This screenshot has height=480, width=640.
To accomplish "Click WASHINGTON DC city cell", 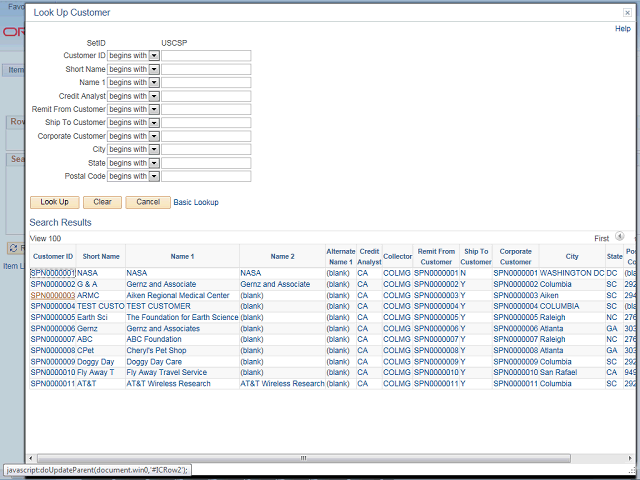I will pos(572,273).
